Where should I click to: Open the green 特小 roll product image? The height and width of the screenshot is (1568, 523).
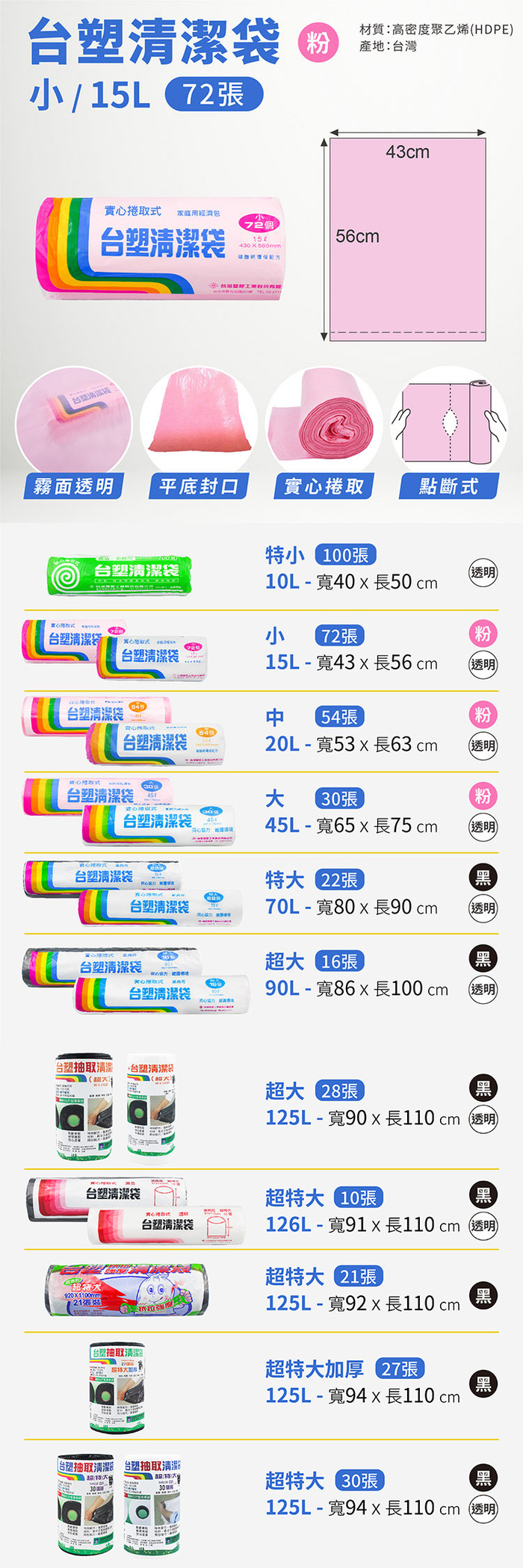coord(120,574)
